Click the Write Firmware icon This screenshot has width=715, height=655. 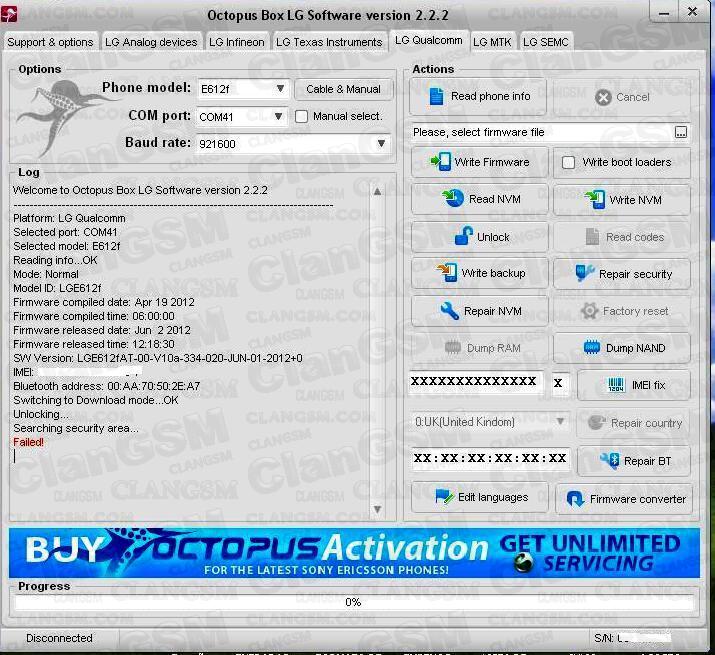point(440,162)
